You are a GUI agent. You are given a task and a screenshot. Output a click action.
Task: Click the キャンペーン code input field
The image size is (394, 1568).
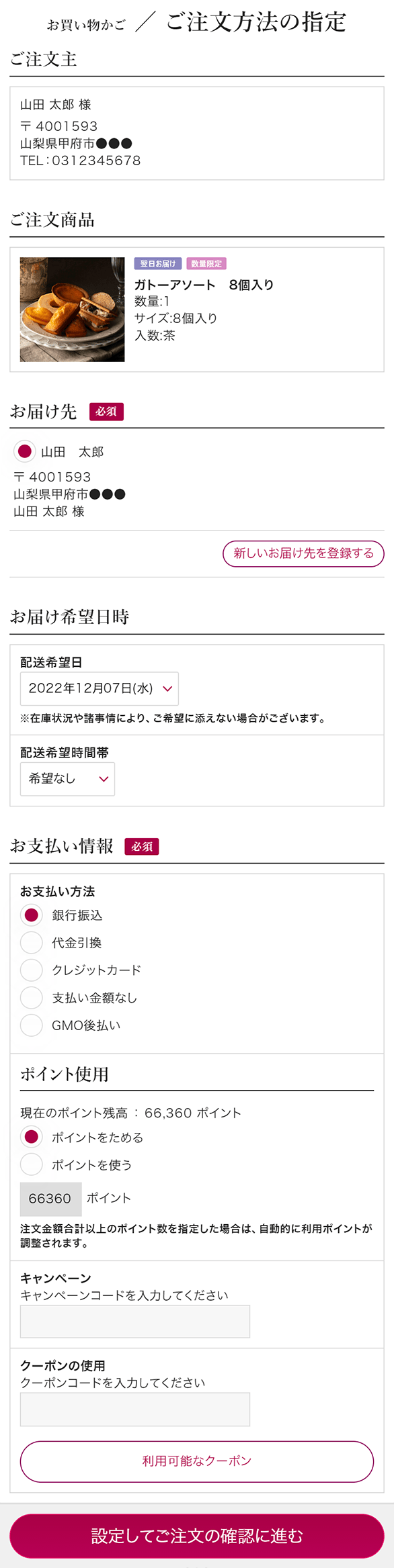tap(135, 1322)
